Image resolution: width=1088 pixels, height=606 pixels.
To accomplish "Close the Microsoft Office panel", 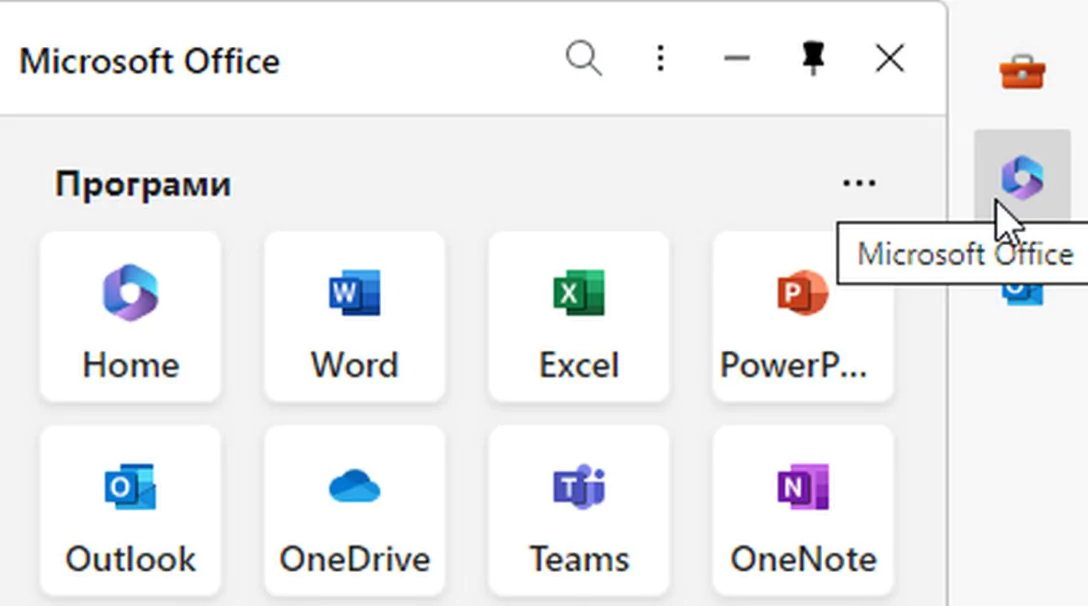I will (x=889, y=59).
